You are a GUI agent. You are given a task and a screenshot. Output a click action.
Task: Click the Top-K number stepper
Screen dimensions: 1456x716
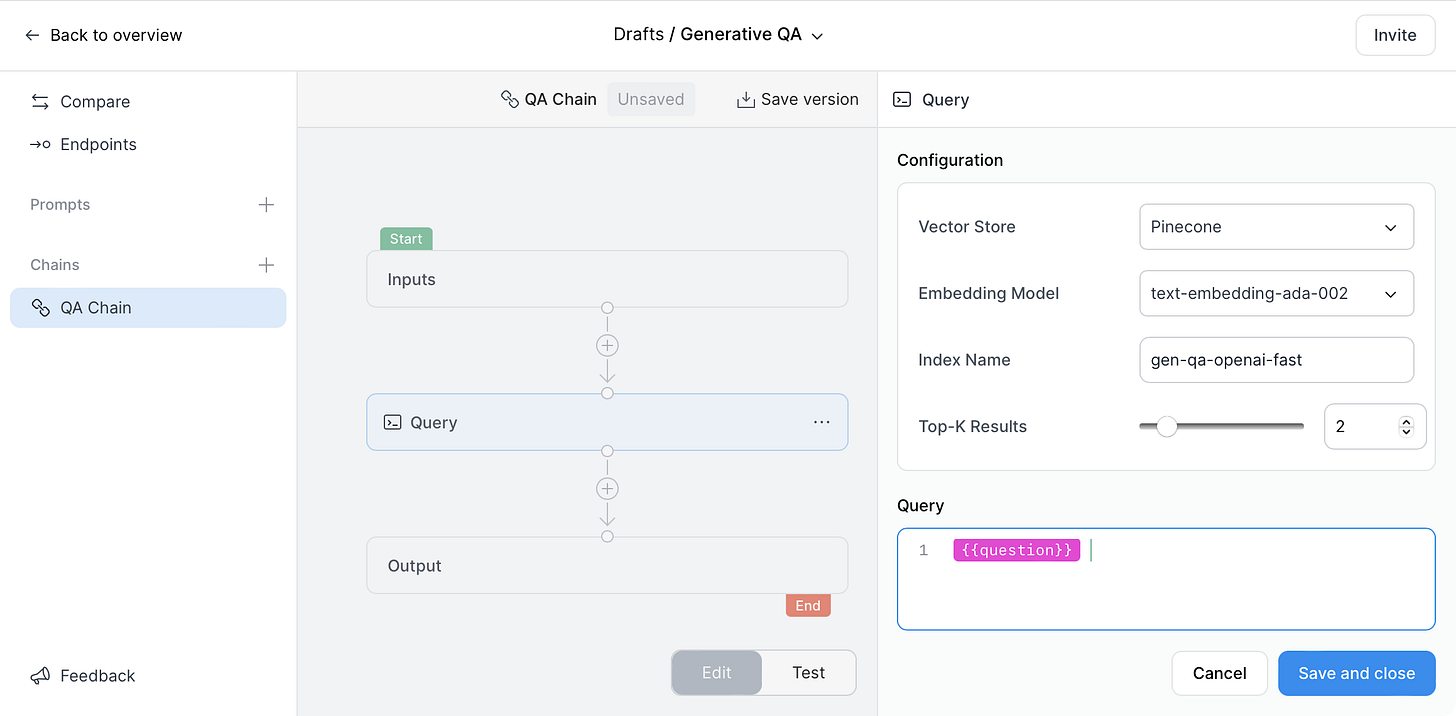(1406, 426)
